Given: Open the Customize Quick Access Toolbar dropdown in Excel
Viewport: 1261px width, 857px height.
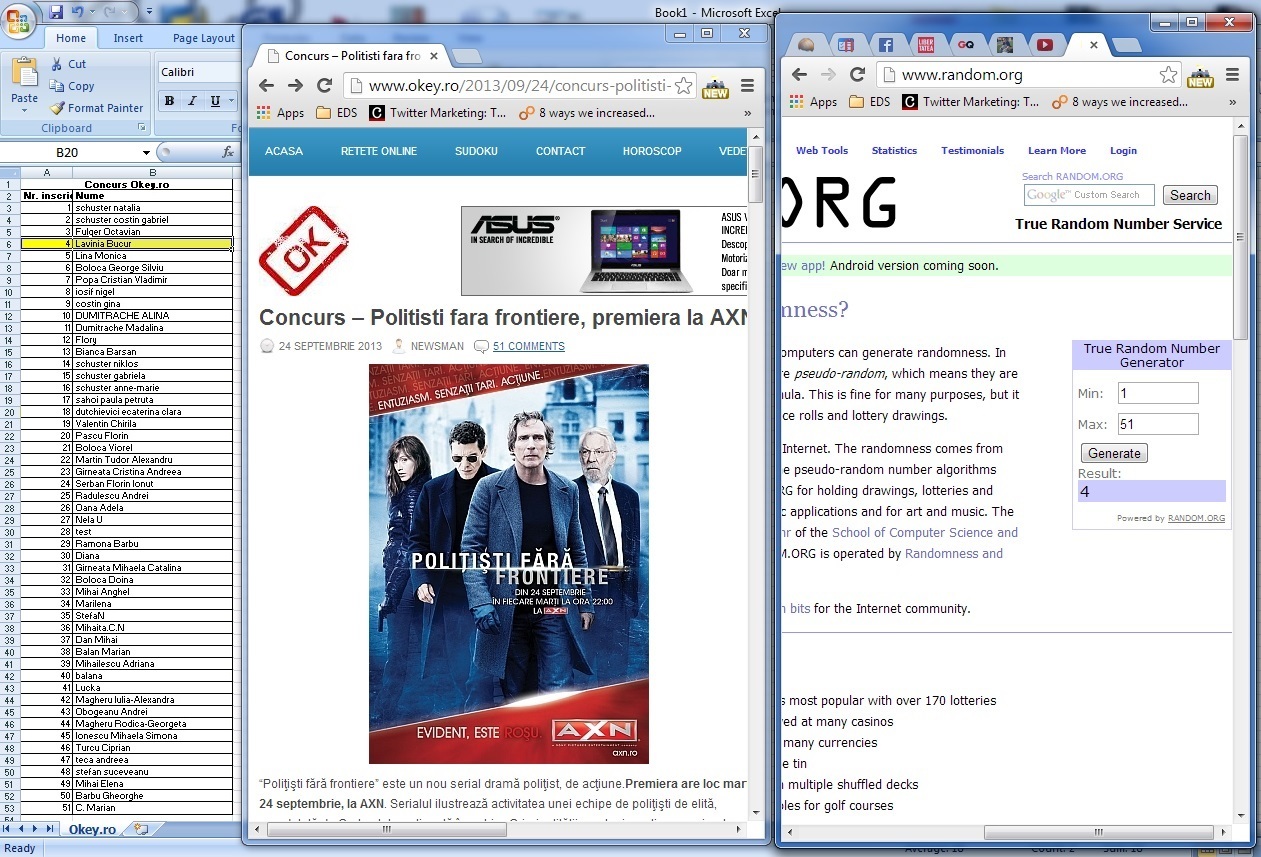Looking at the screenshot, I should tap(149, 13).
